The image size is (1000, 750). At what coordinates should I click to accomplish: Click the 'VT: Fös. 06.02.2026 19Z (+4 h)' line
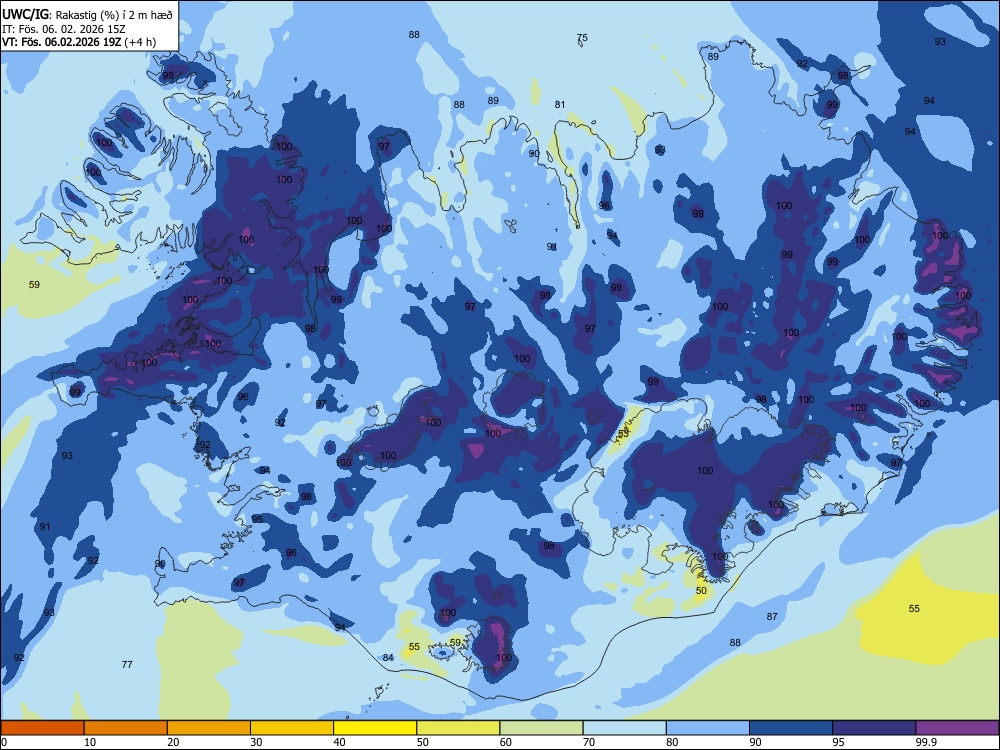[x=78, y=42]
